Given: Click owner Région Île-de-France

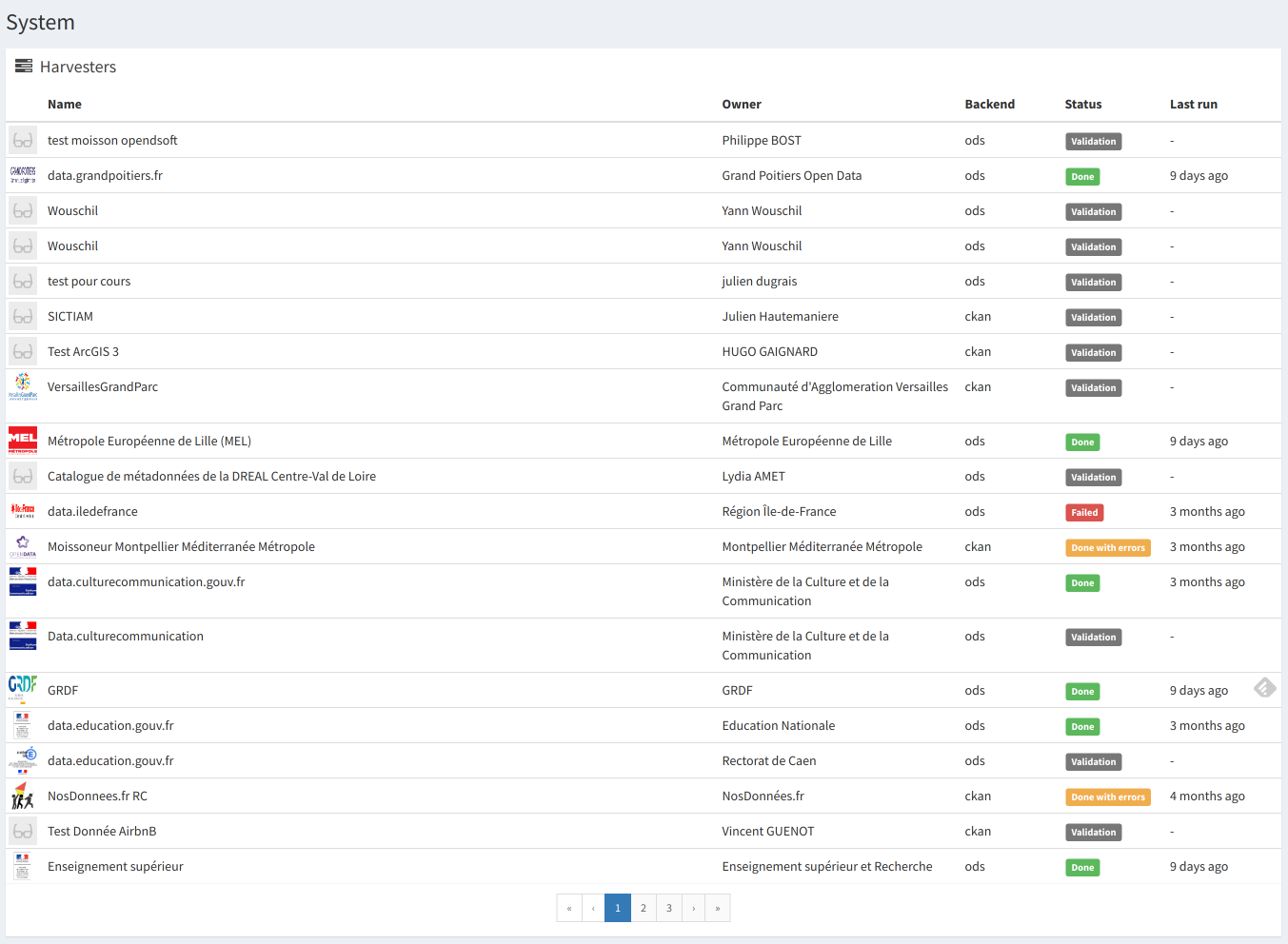Looking at the screenshot, I should pos(779,511).
